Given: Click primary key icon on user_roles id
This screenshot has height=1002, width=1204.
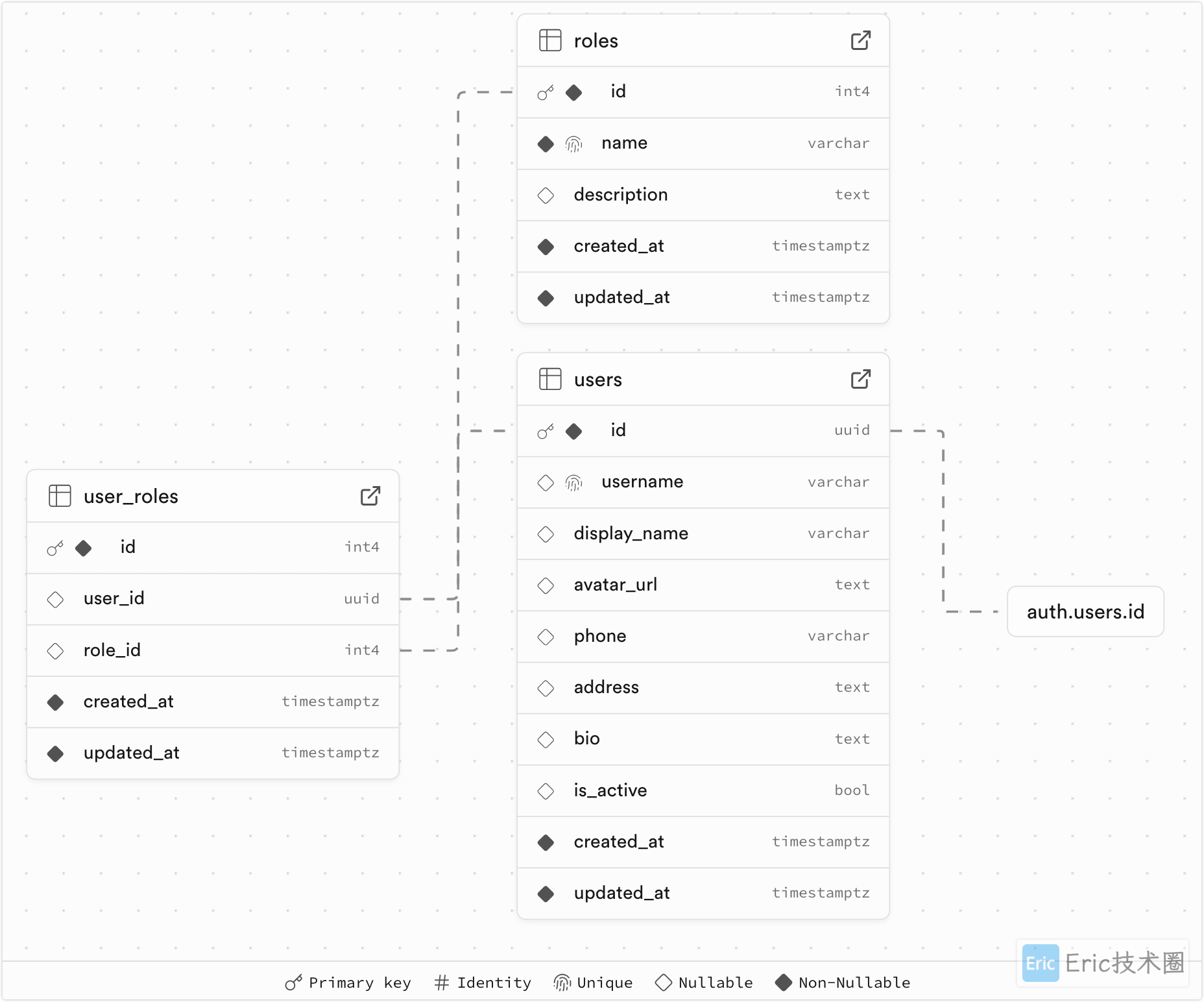Looking at the screenshot, I should tap(55, 548).
